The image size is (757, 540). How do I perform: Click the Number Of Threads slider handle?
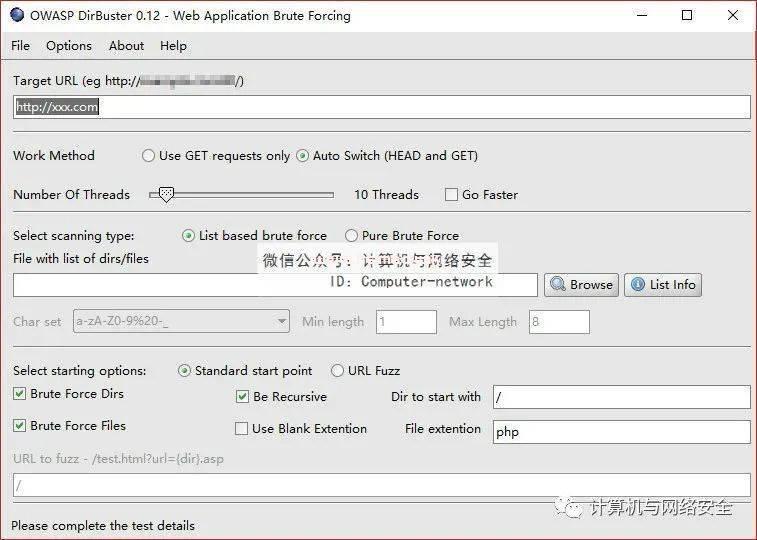click(167, 194)
